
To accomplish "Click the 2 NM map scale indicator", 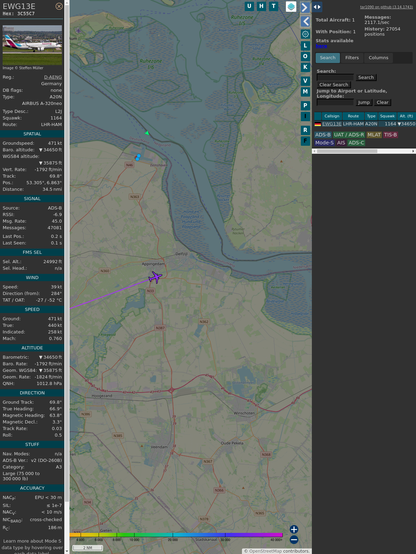I will pos(88,548).
